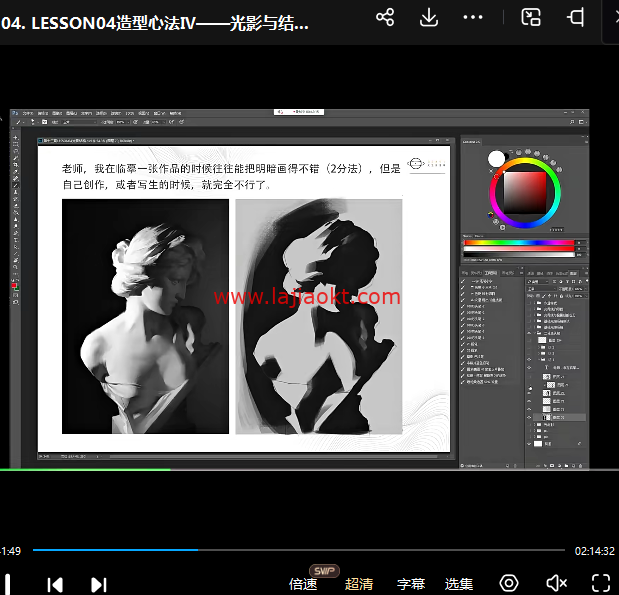Open Photoshop 3D menu

pos(130,113)
